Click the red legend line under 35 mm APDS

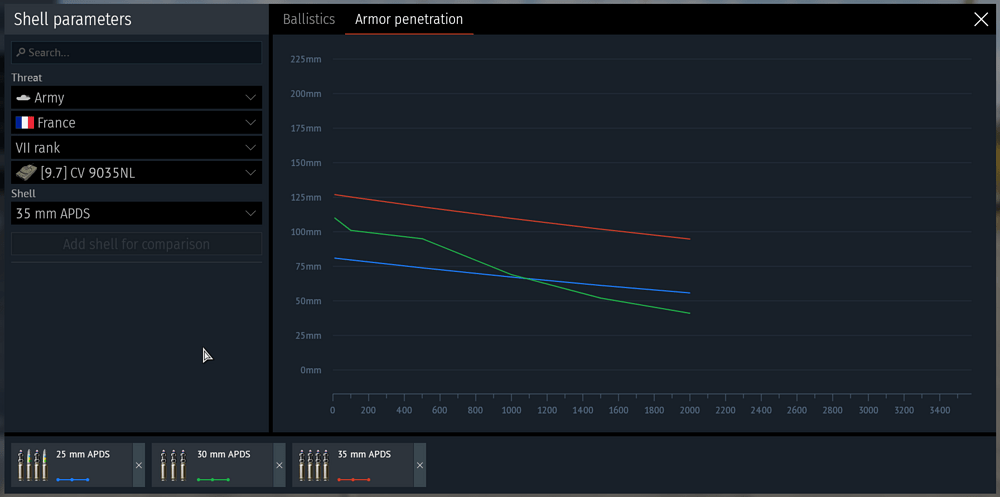354,480
